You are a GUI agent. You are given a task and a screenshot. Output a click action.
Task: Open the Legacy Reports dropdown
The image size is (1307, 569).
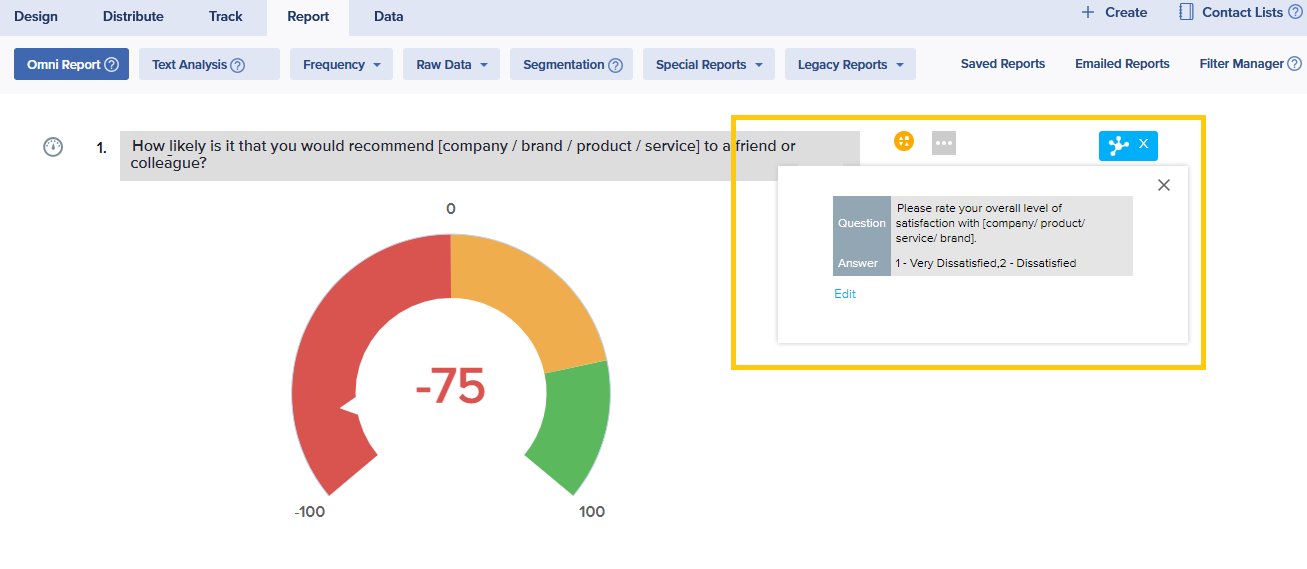(x=850, y=65)
